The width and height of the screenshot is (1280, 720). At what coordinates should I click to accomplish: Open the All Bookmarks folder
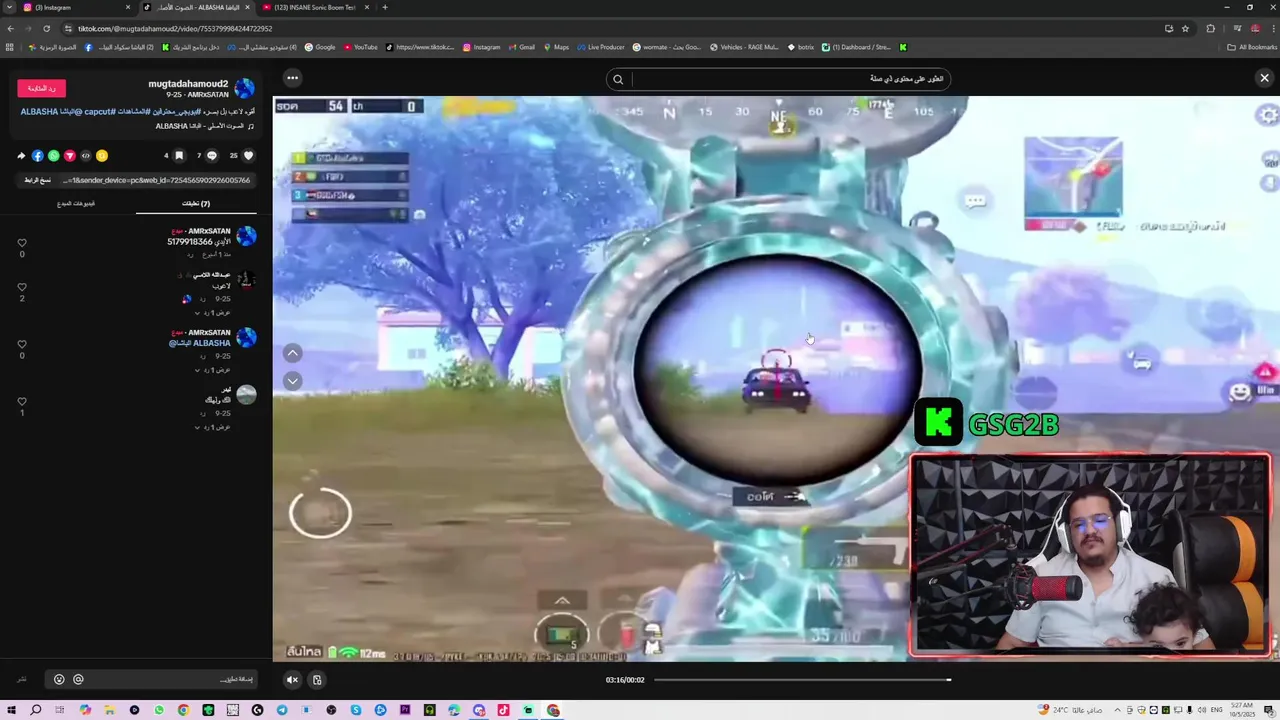1252,47
